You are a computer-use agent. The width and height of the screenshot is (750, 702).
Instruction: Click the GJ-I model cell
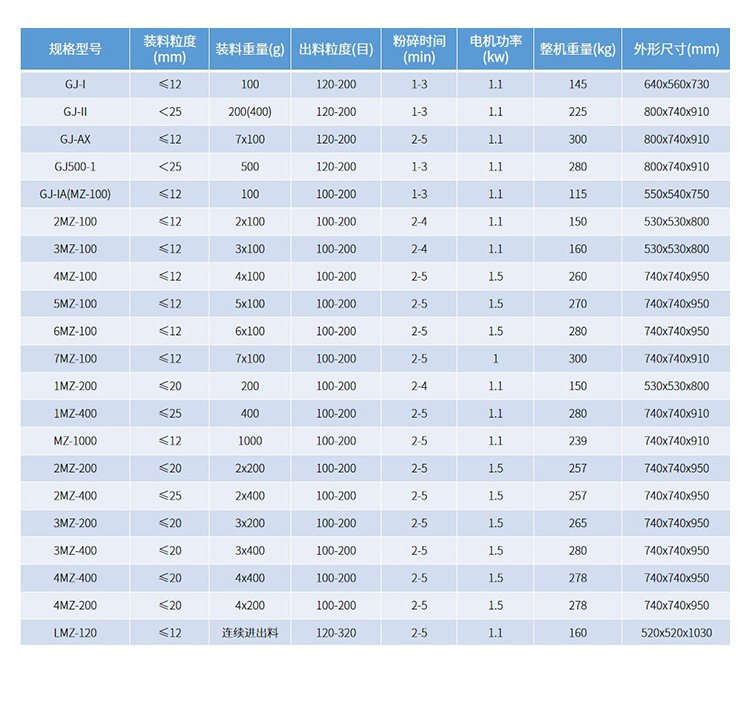click(75, 84)
